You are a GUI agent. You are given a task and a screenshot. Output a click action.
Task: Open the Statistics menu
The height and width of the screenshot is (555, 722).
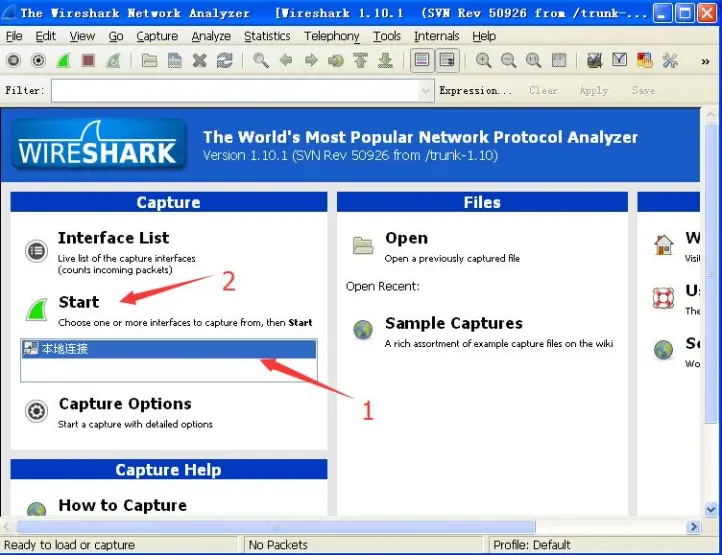(267, 36)
